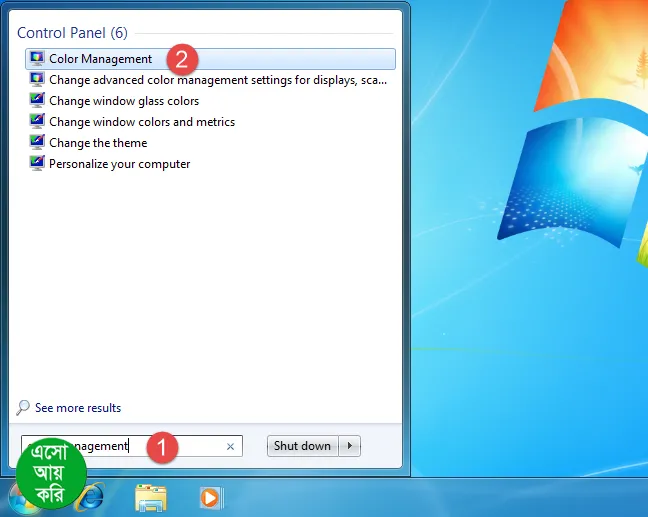
Task: Click the Change the theme icon
Action: [37, 143]
